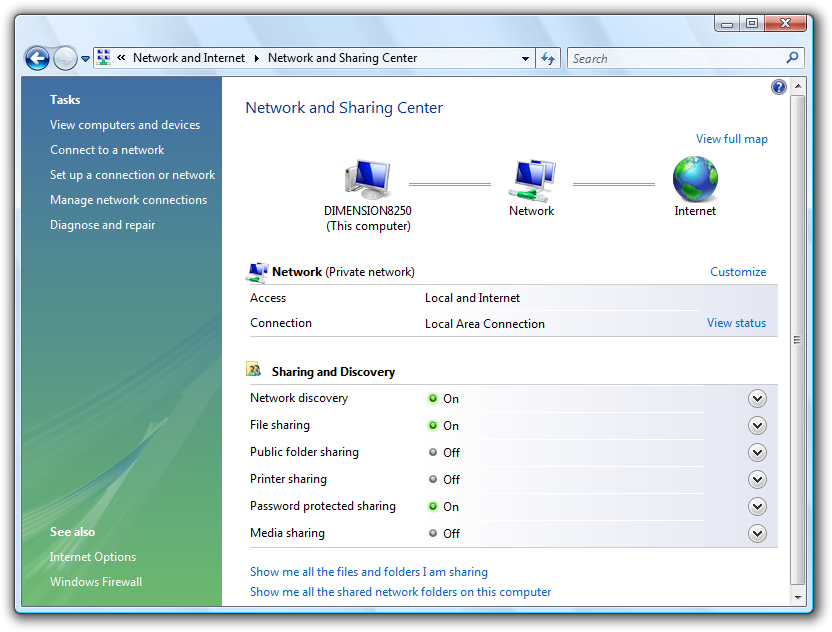Image resolution: width=832 pixels, height=632 pixels.
Task: Click the small Private network icon
Action: (x=257, y=272)
